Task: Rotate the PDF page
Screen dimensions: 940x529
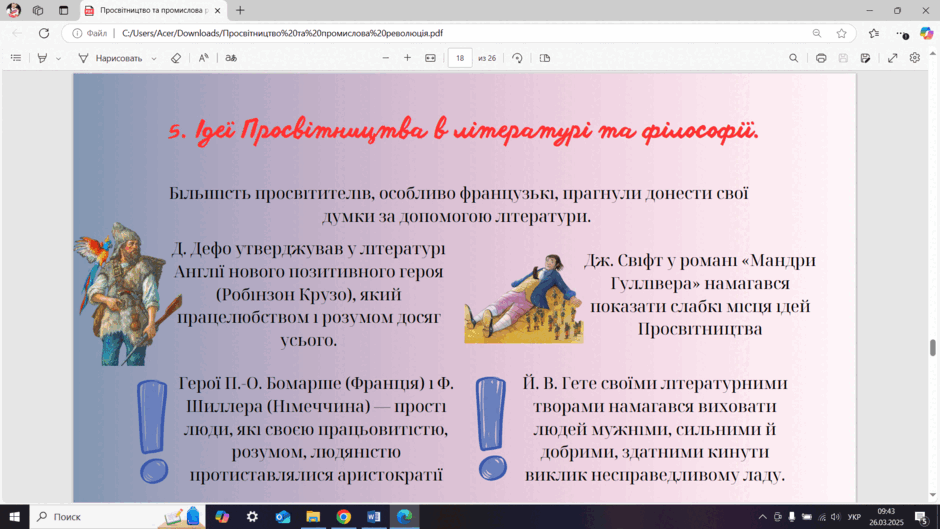Action: pyautogui.click(x=517, y=58)
